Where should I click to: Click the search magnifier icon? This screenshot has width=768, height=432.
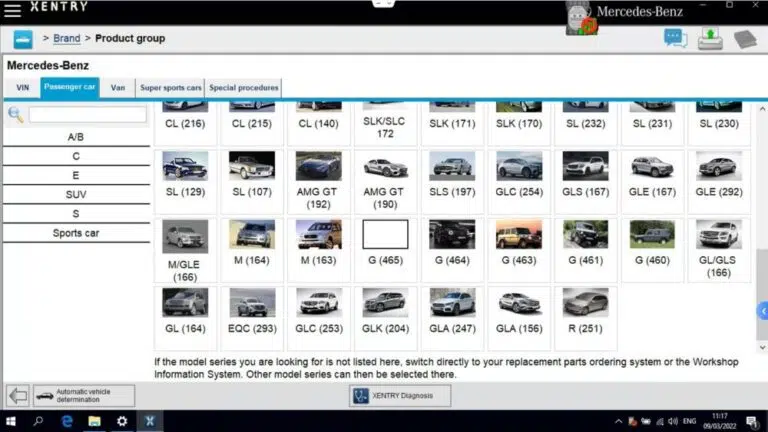point(15,115)
